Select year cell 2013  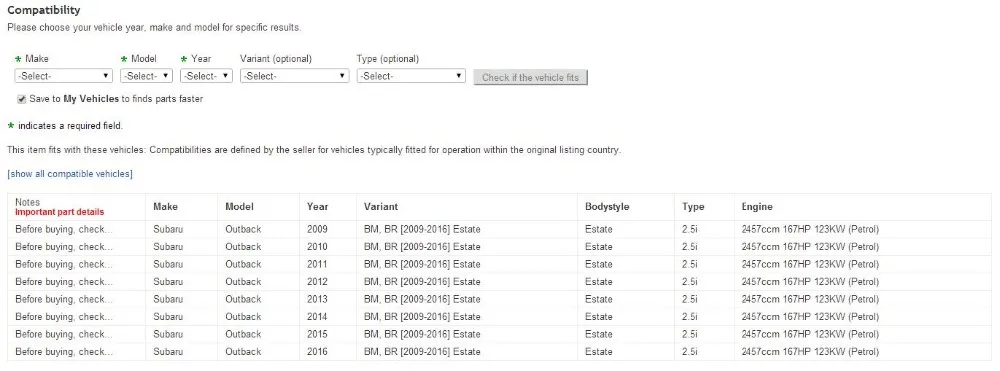tap(316, 299)
